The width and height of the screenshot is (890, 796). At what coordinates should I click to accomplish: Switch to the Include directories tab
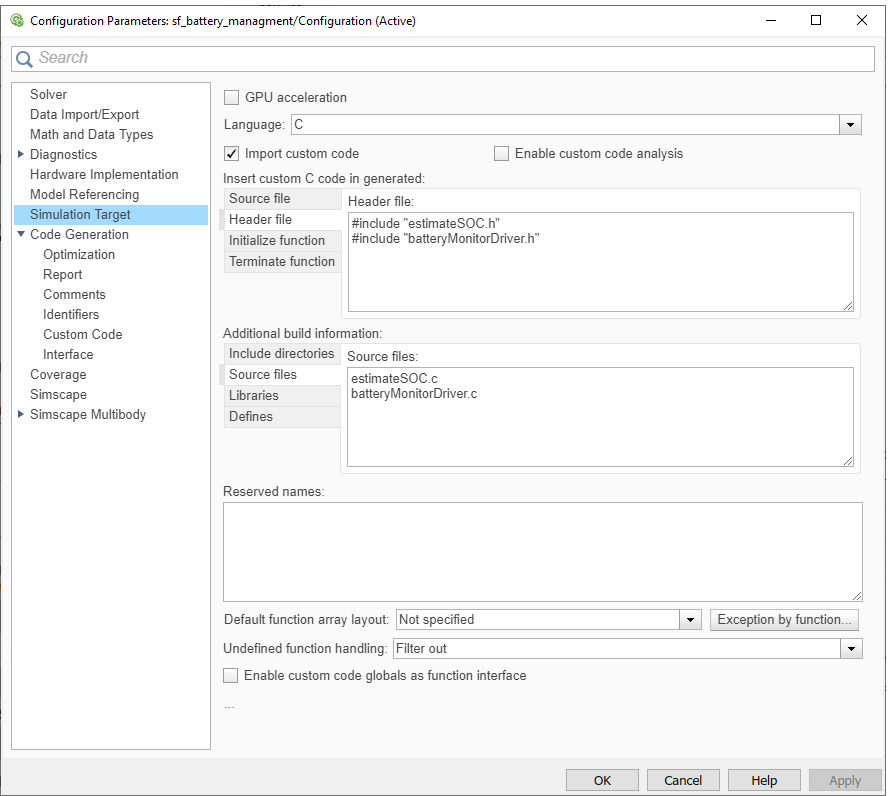[282, 353]
